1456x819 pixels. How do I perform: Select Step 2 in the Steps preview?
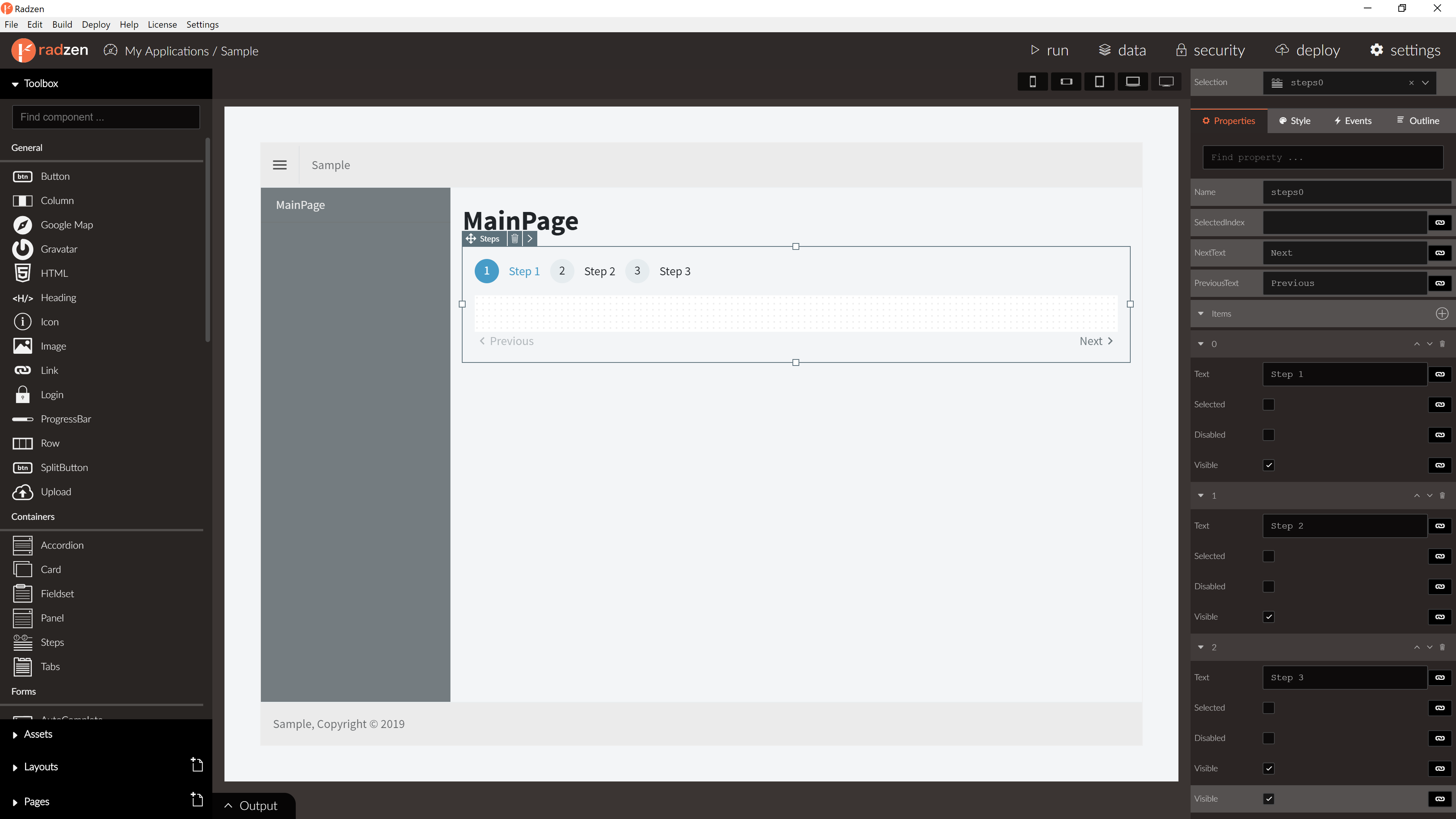coord(583,271)
